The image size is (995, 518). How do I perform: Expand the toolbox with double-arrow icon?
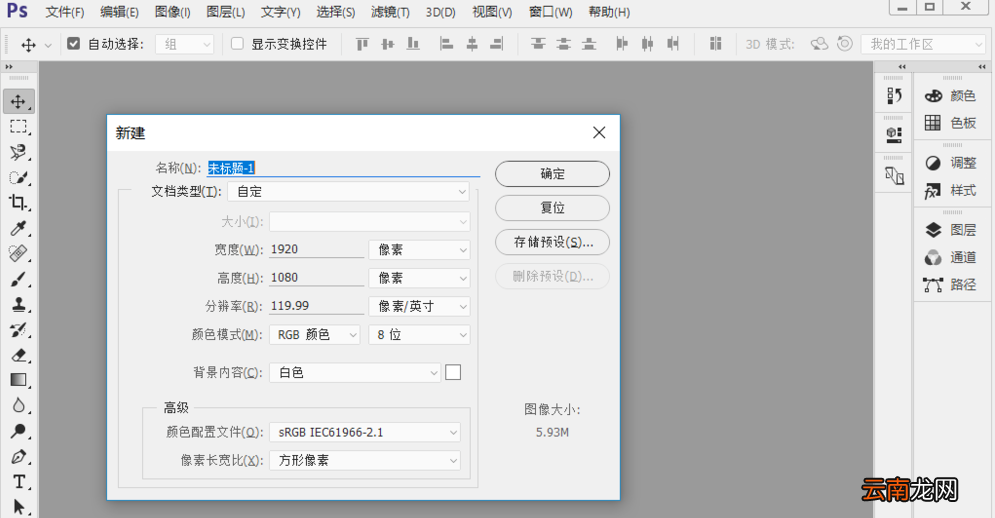click(9, 67)
